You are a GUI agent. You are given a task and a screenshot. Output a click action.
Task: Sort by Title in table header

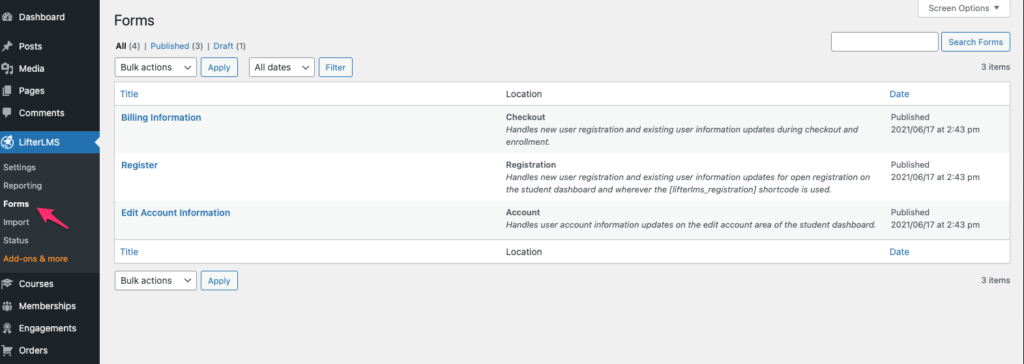129,94
